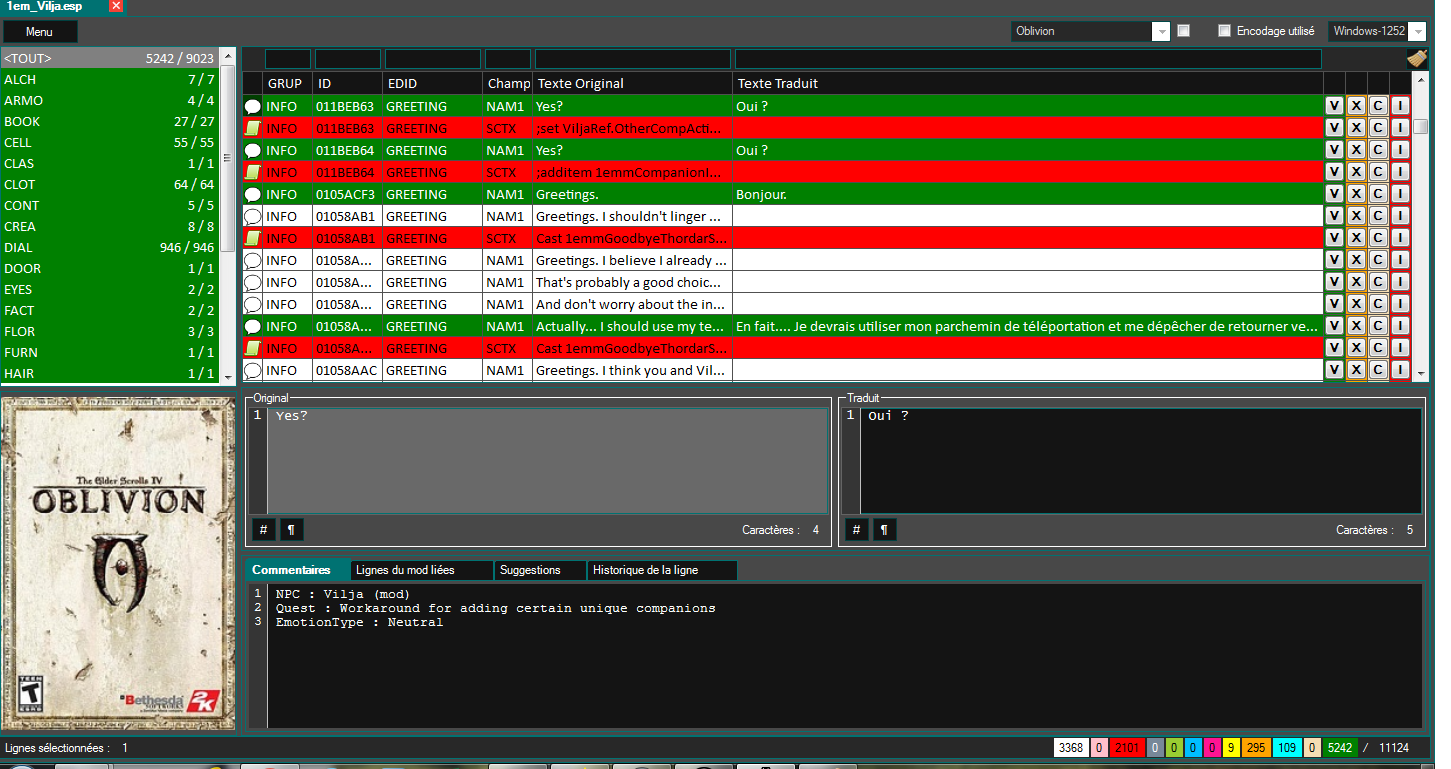
Task: Select the 1em_Vilja.esp file tab
Action: point(52,6)
